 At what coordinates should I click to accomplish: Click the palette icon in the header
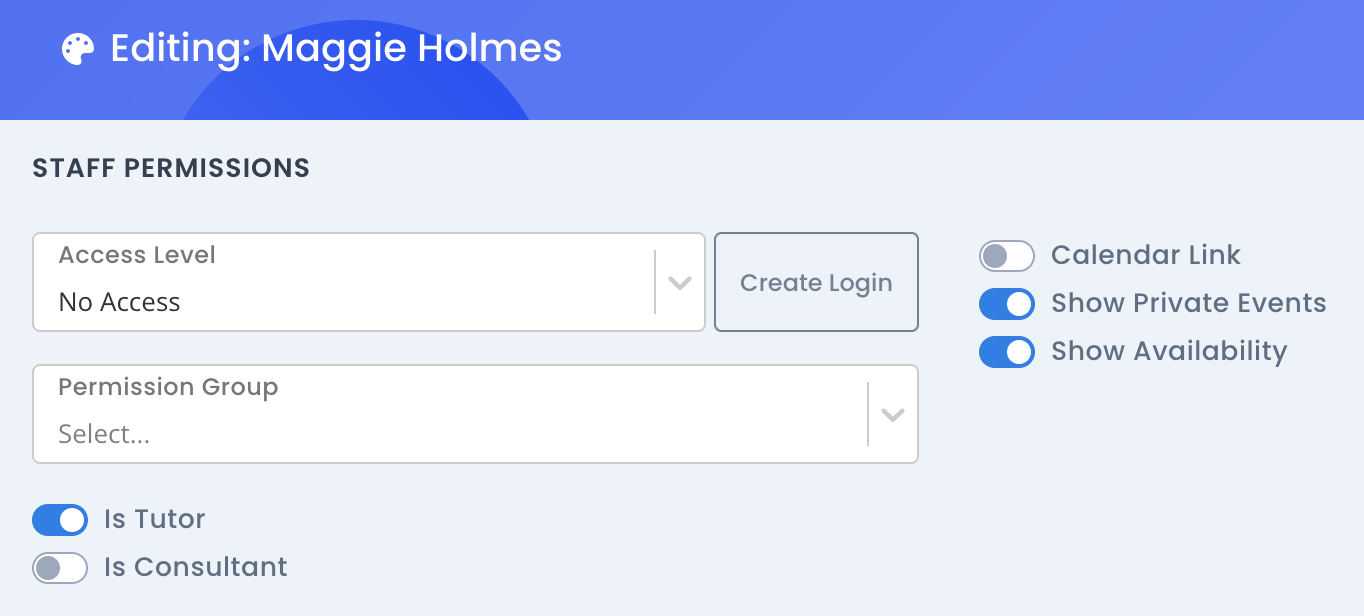coord(77,48)
